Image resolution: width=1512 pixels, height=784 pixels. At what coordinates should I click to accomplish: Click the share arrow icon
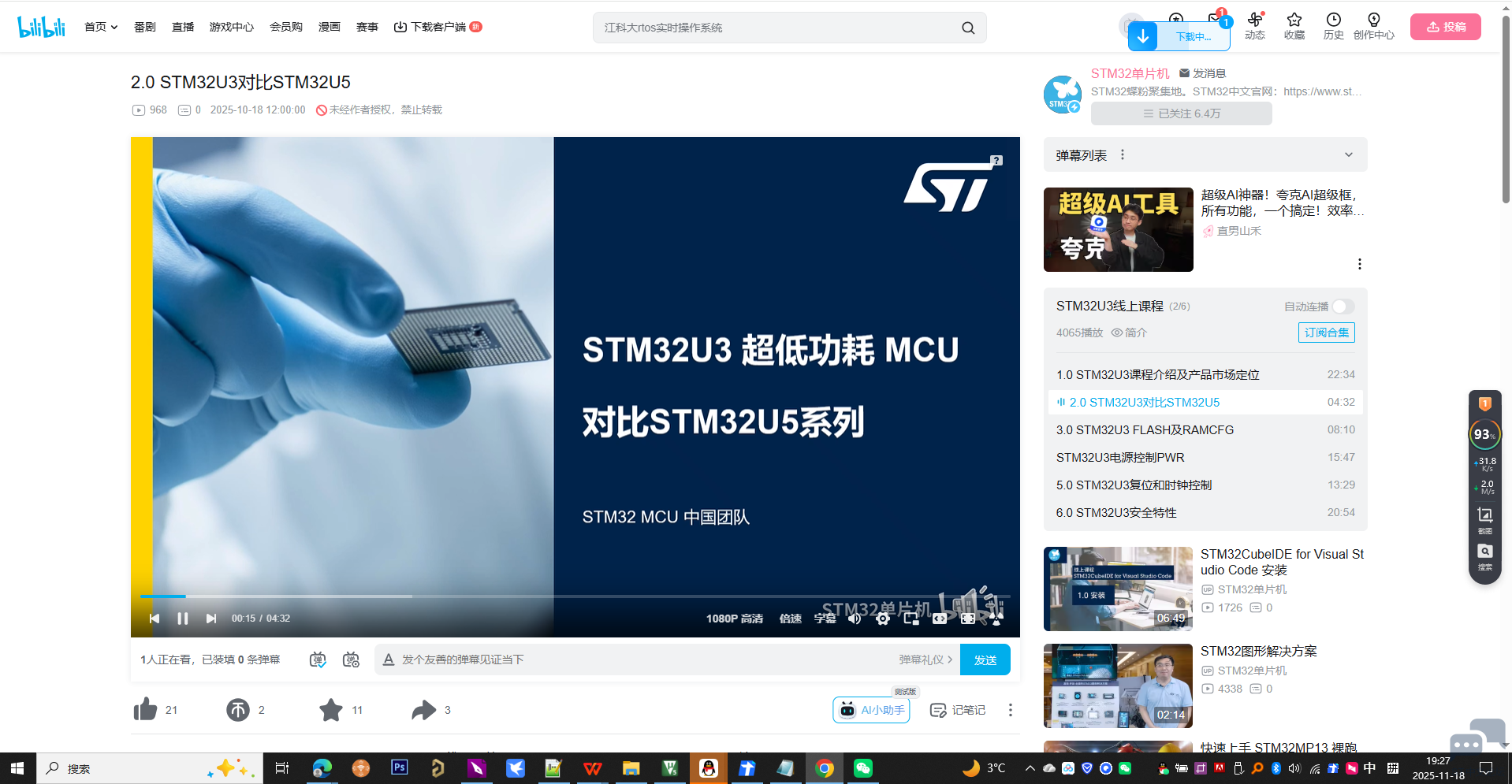pos(423,710)
